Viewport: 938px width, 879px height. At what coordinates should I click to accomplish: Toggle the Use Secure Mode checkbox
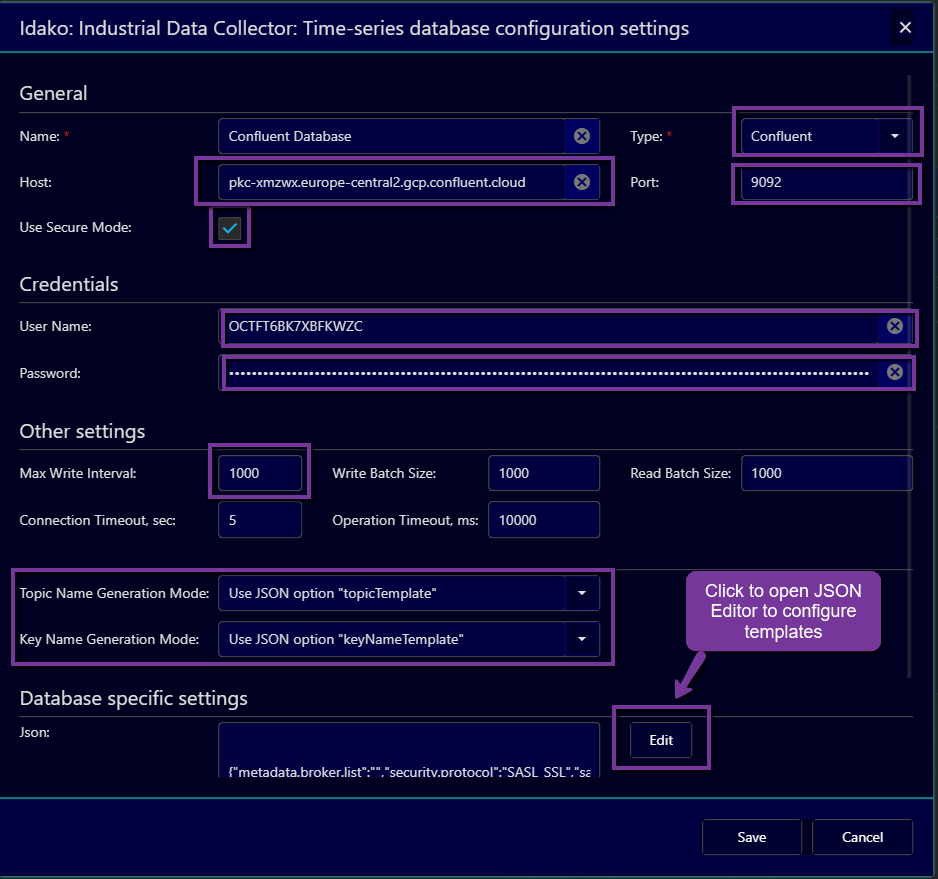click(x=231, y=228)
